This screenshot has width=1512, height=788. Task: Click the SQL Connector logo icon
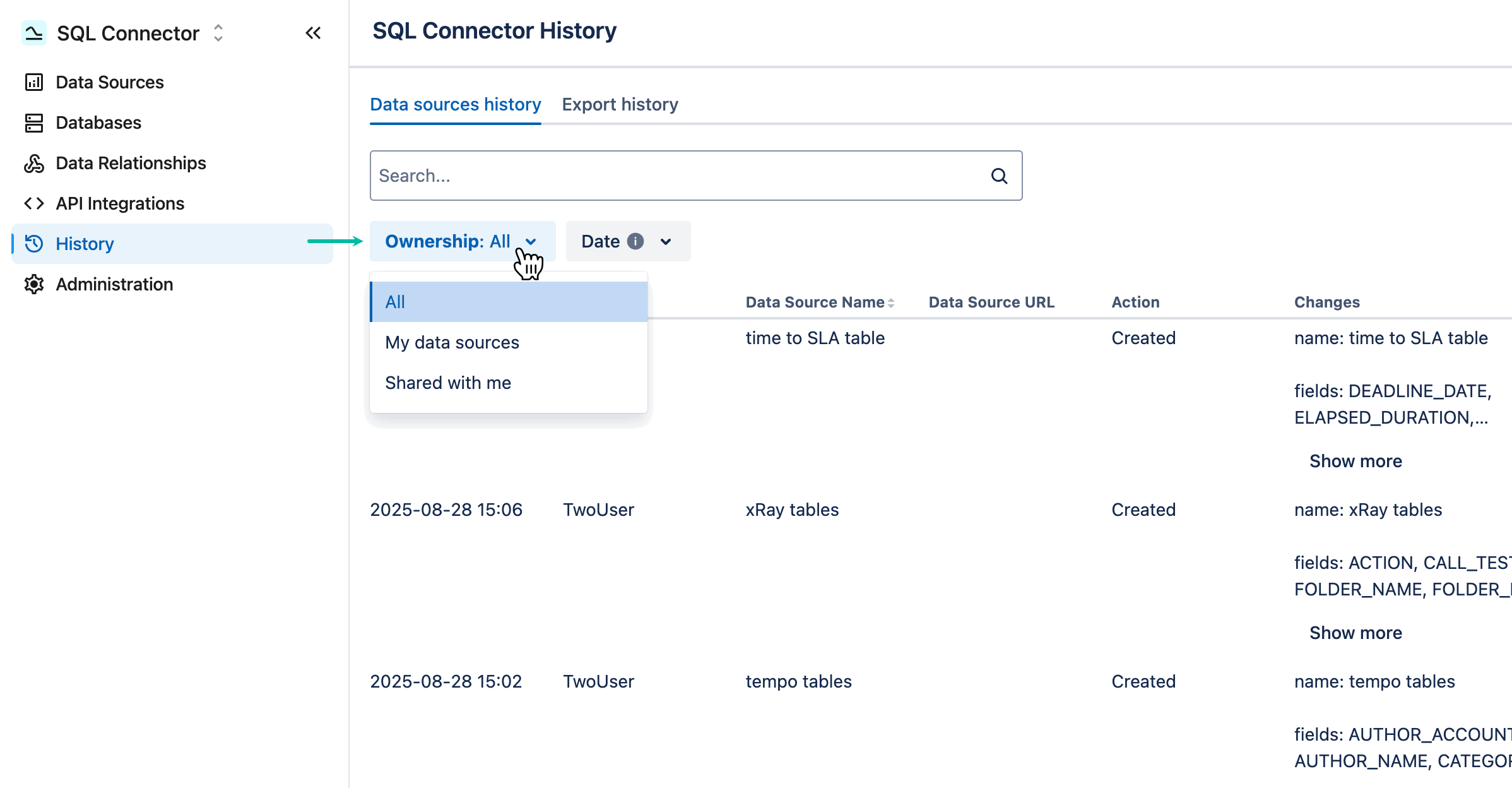coord(34,33)
